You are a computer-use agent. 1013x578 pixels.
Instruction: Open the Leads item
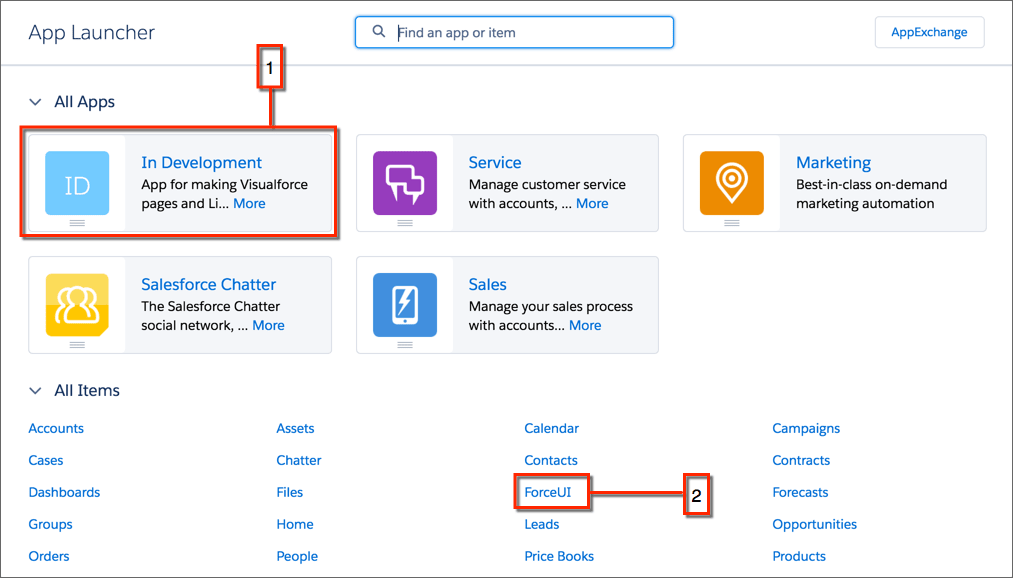click(x=542, y=524)
